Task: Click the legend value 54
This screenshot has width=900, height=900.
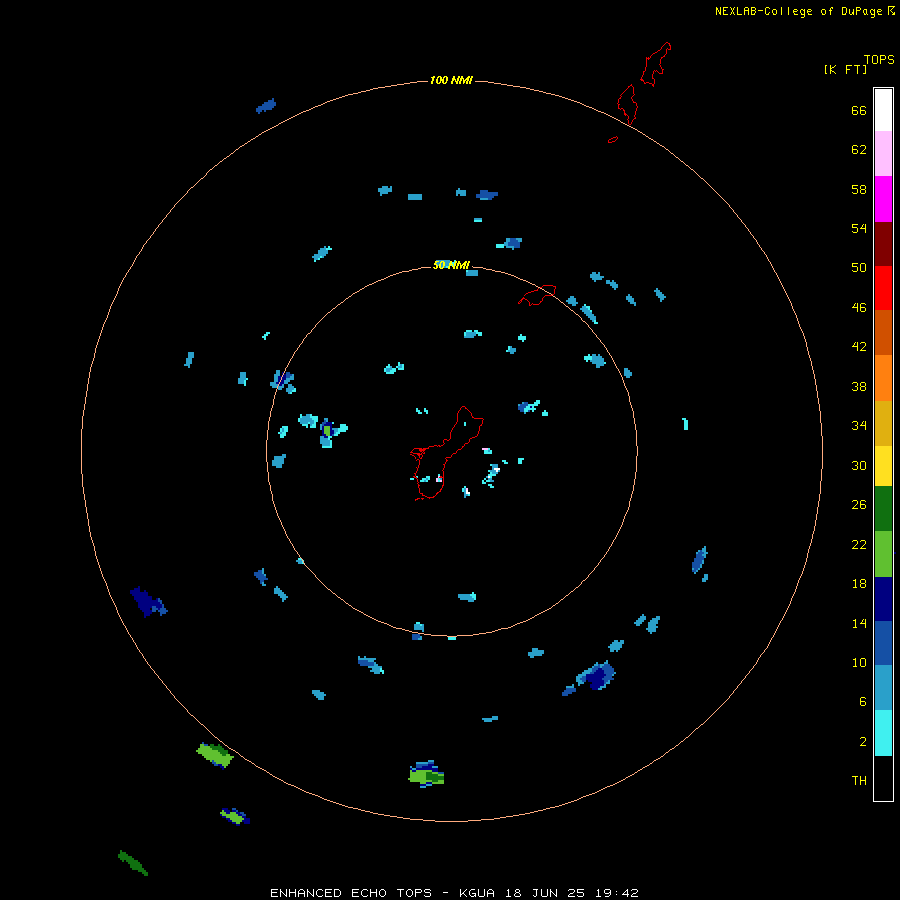Action: coord(859,228)
